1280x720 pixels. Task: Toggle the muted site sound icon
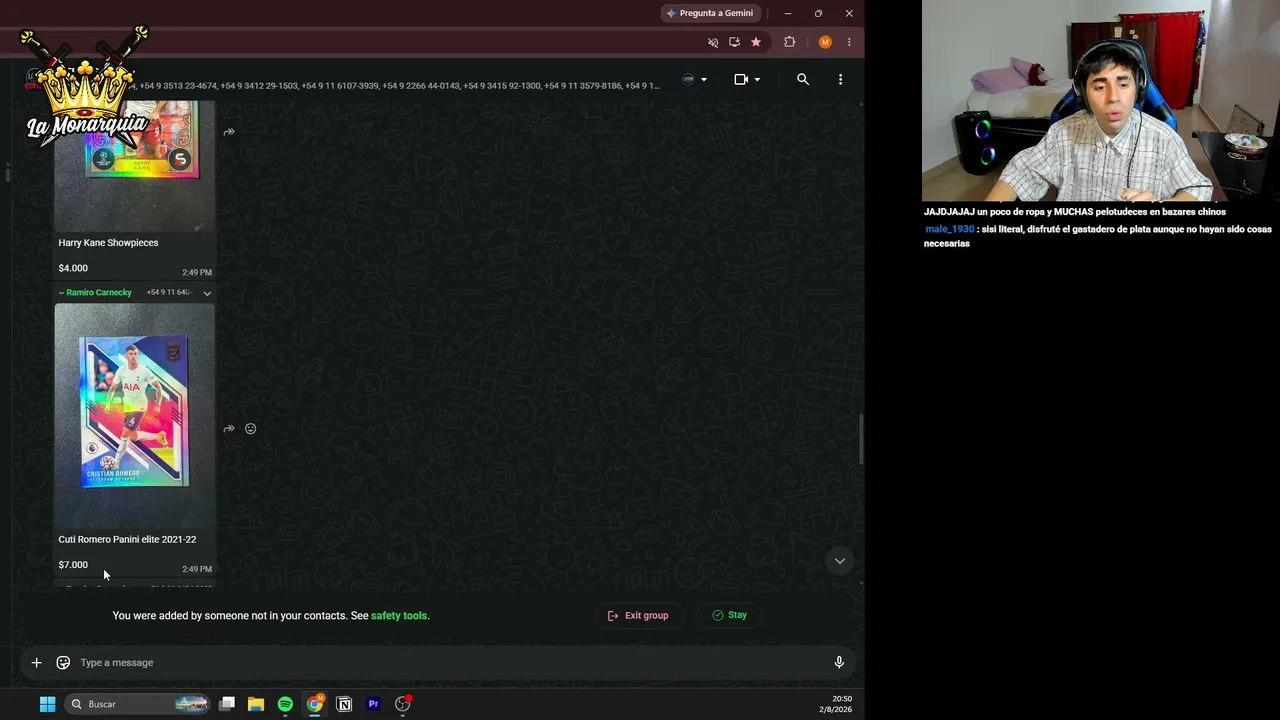click(x=713, y=42)
